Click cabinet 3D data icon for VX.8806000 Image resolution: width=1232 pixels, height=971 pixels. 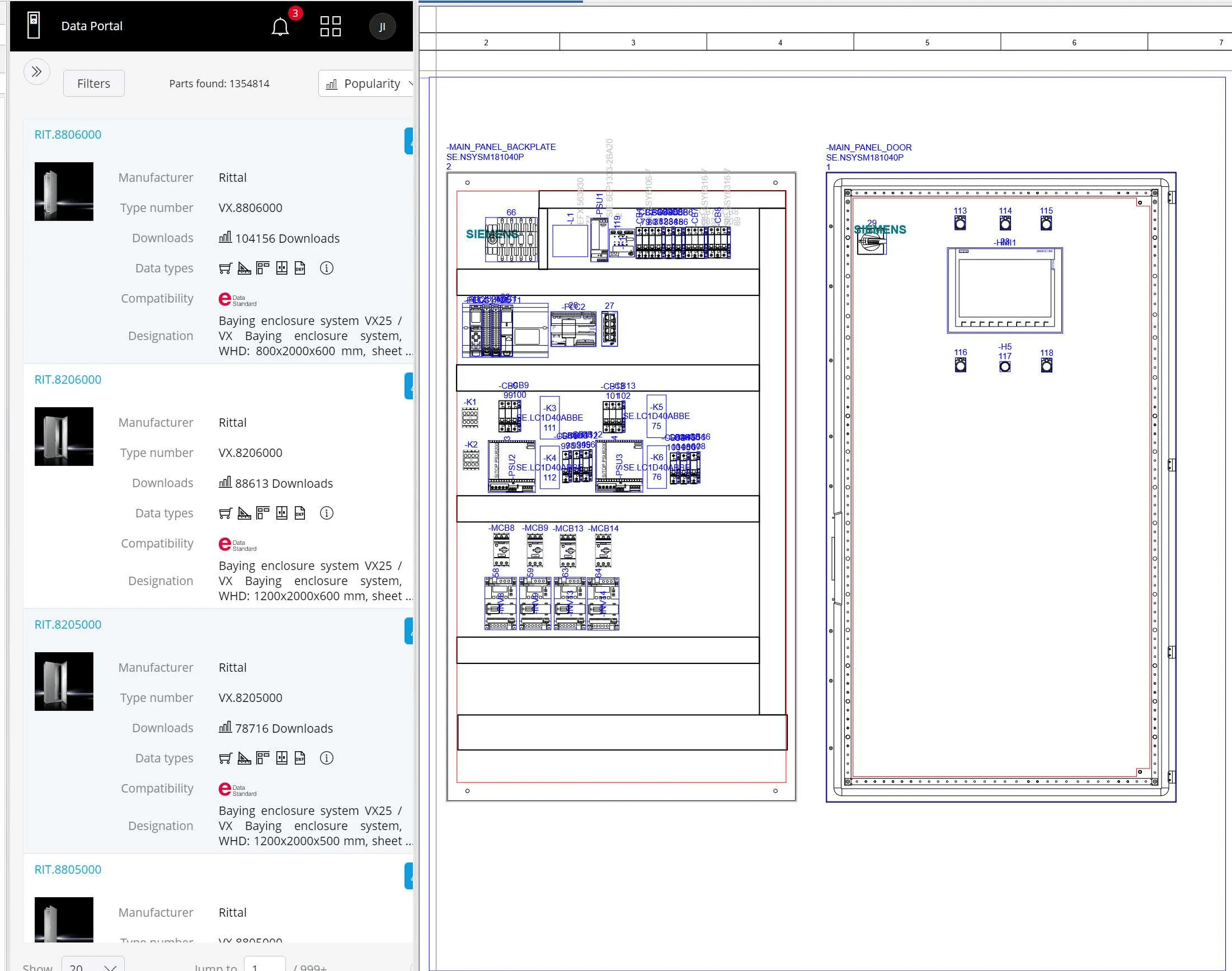(x=281, y=268)
